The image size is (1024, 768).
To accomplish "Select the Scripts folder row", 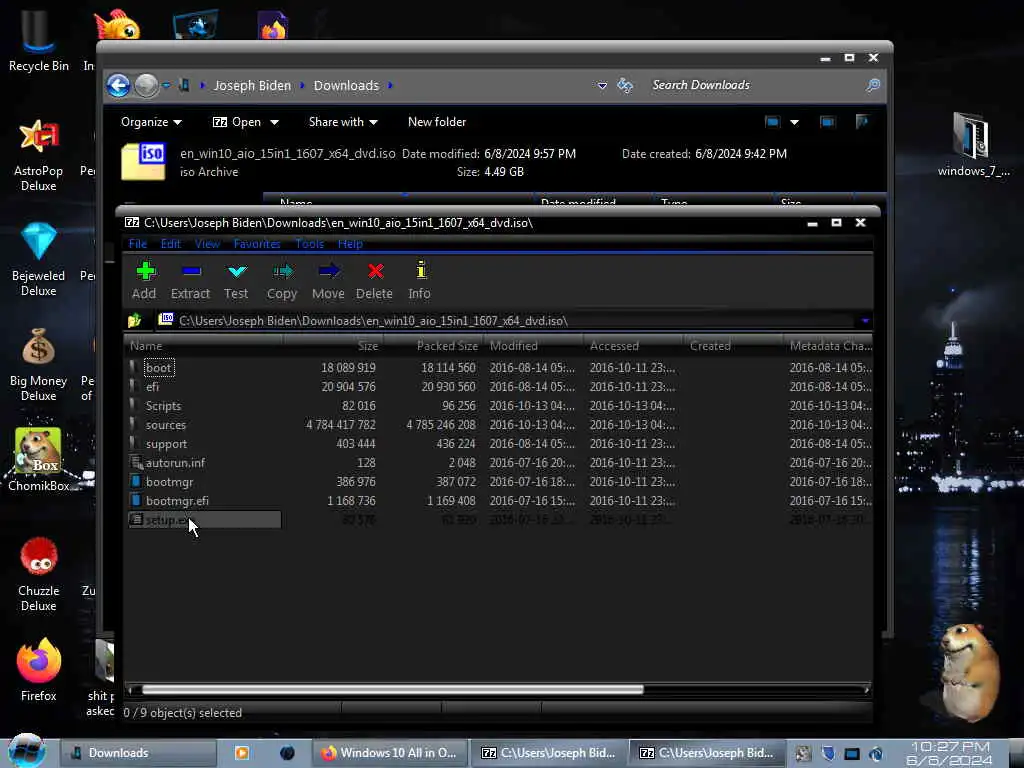I will [500, 406].
